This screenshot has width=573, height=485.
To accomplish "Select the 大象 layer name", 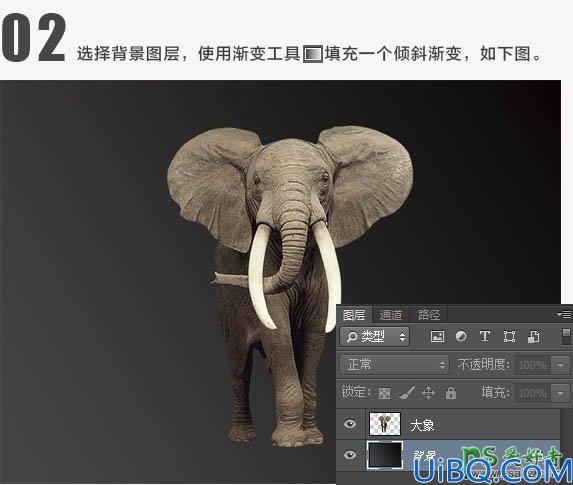I will pos(422,425).
